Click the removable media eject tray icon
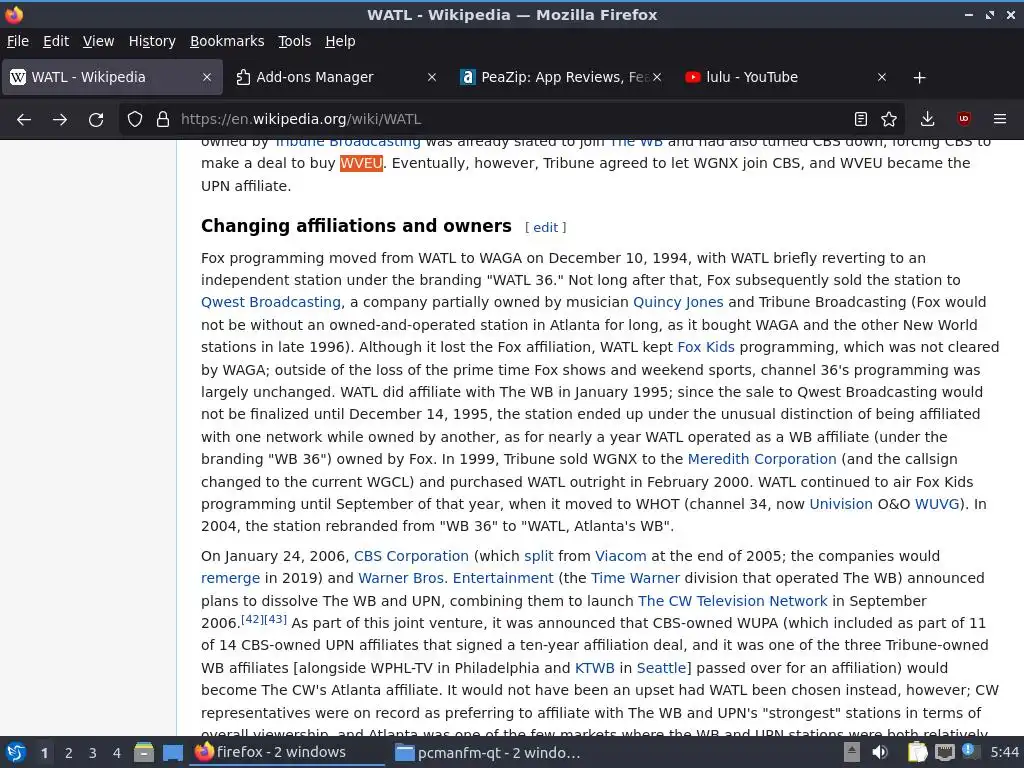Viewport: 1024px width, 768px height. [x=852, y=752]
